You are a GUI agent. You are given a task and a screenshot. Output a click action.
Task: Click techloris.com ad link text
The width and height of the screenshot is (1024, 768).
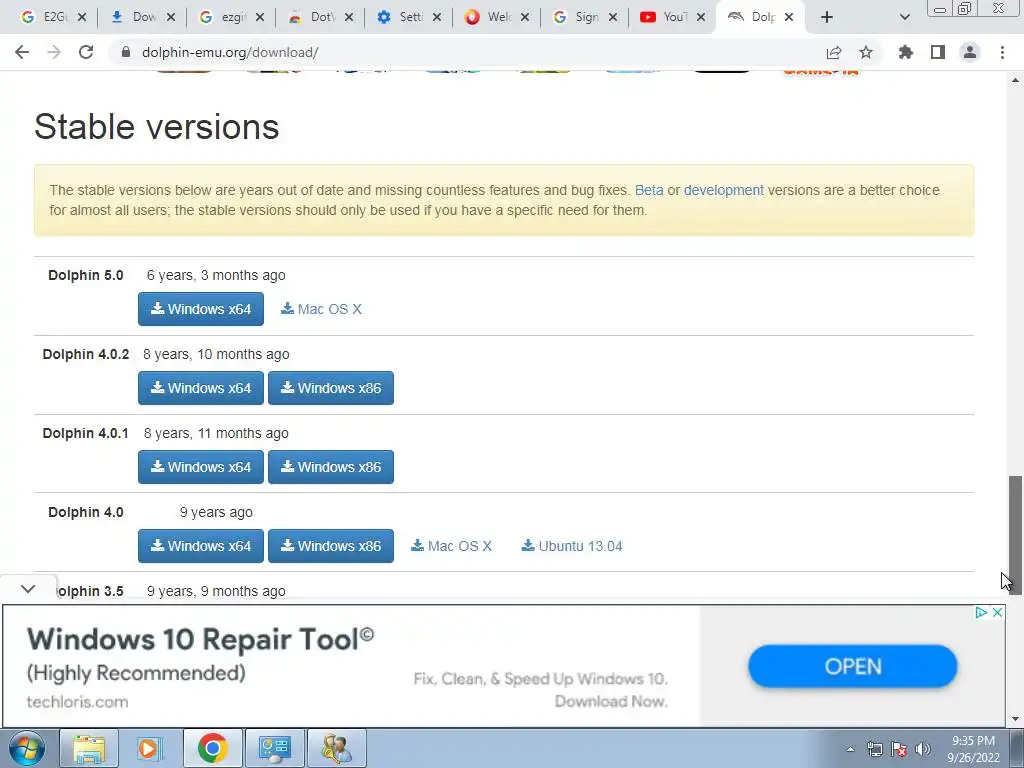coord(77,702)
